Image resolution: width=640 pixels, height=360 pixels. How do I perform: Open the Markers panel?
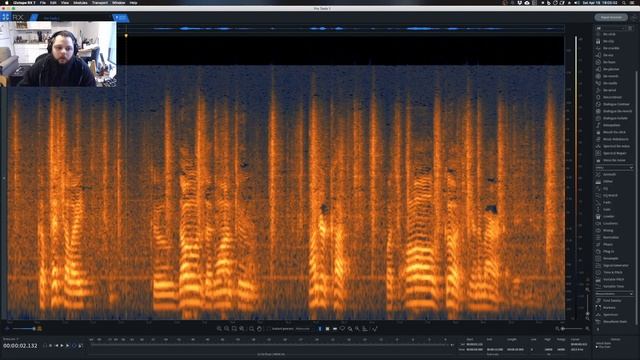coord(609,308)
